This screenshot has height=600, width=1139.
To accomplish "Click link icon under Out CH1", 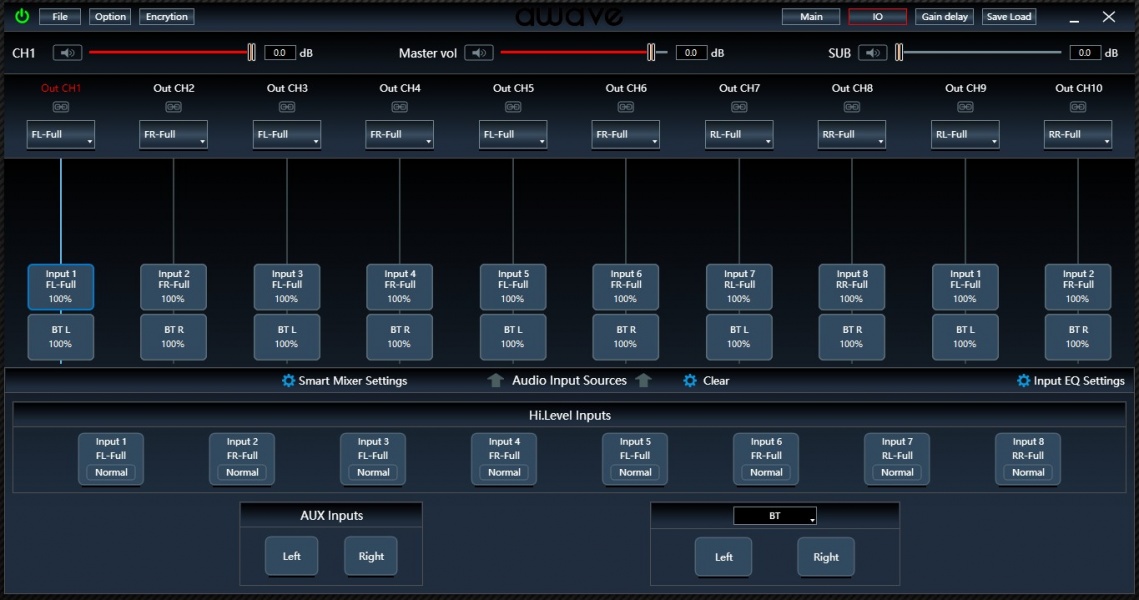I will pos(61,107).
